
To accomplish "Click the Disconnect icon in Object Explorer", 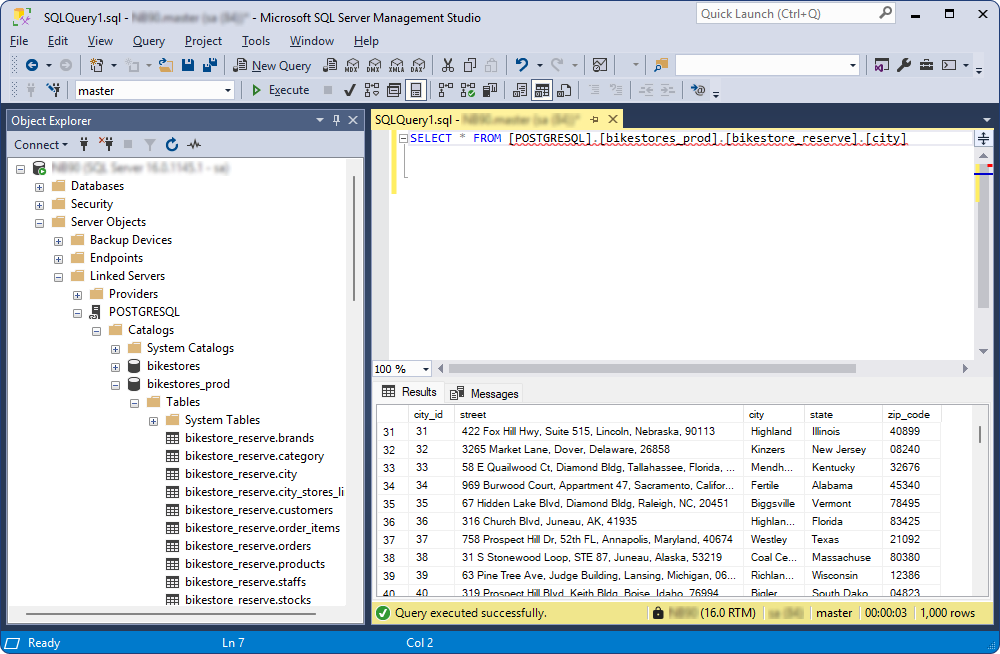I will pos(106,144).
